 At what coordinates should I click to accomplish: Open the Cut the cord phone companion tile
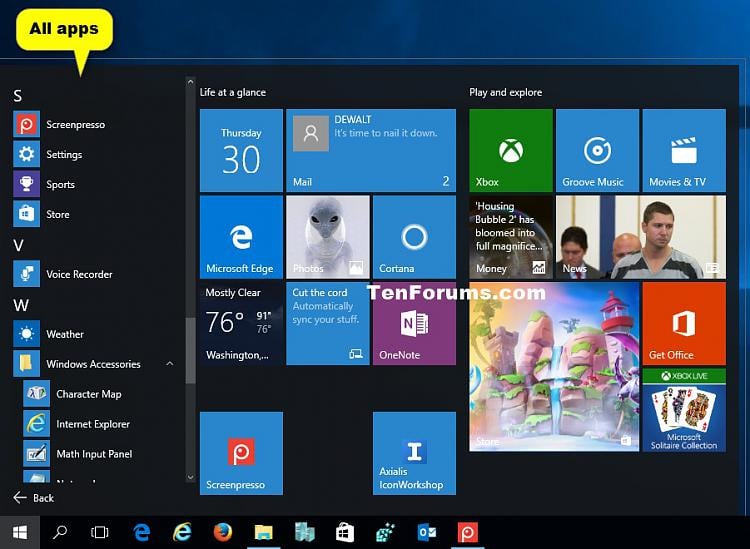point(328,323)
